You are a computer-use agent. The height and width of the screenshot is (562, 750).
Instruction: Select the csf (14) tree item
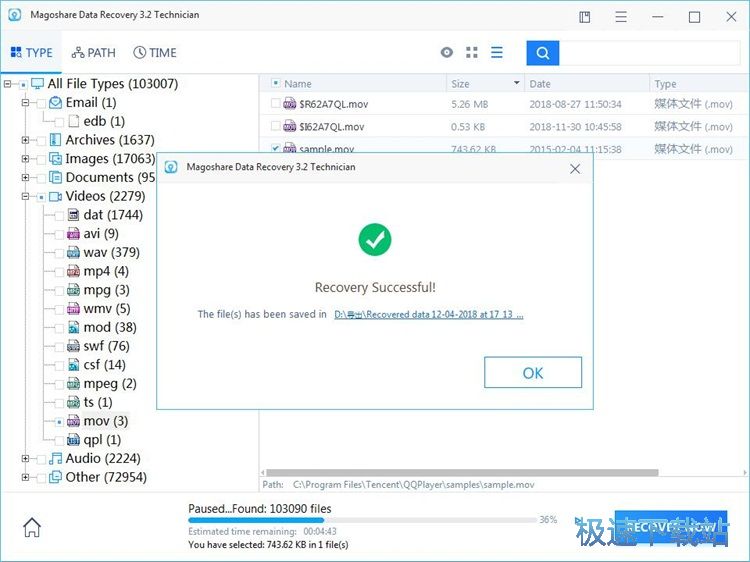tap(104, 364)
